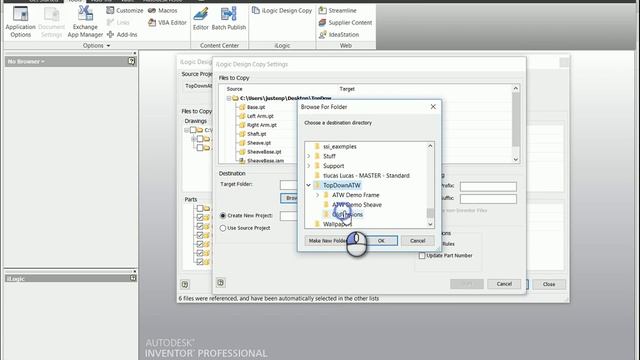The height and width of the screenshot is (360, 640).
Task: Select Right Arm.ipt in source list
Action: [262, 125]
